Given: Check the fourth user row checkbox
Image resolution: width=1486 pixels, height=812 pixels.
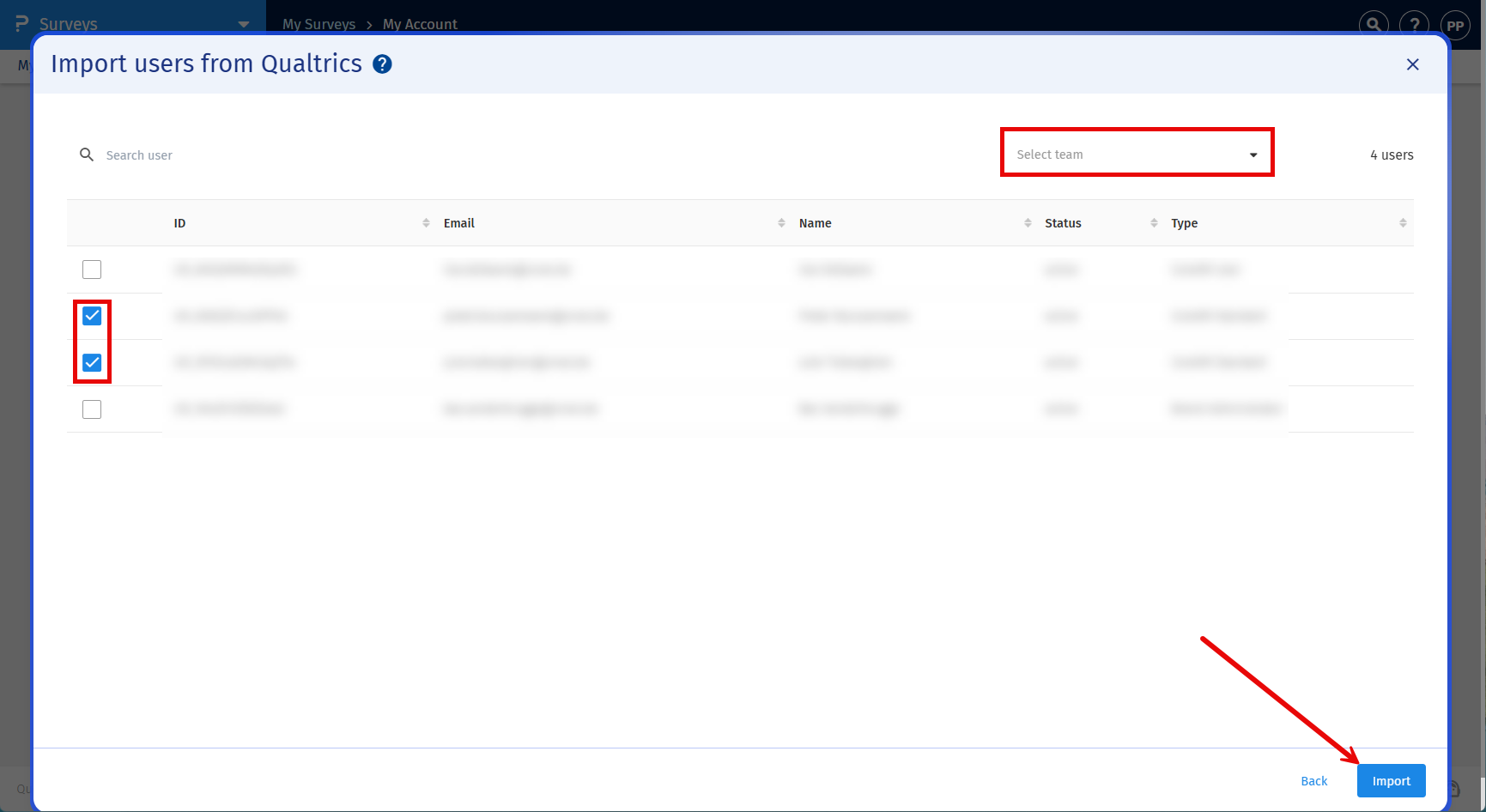Looking at the screenshot, I should click(x=92, y=409).
